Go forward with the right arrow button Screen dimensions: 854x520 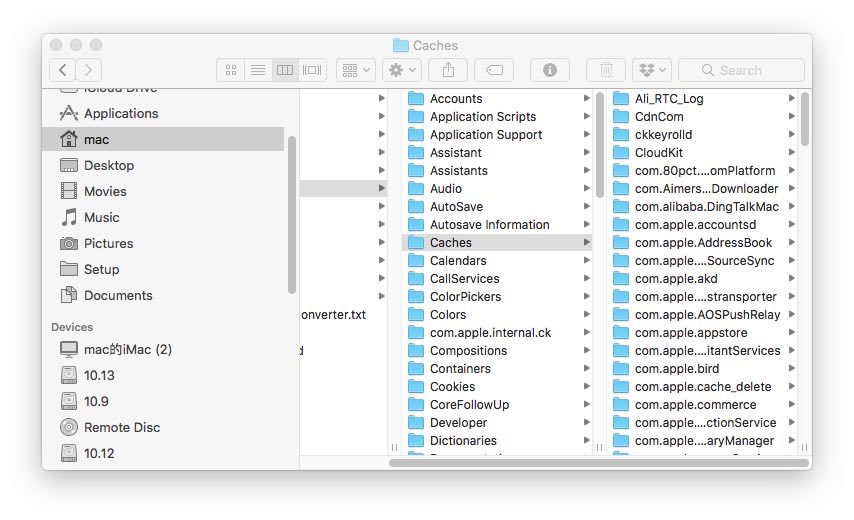(88, 70)
